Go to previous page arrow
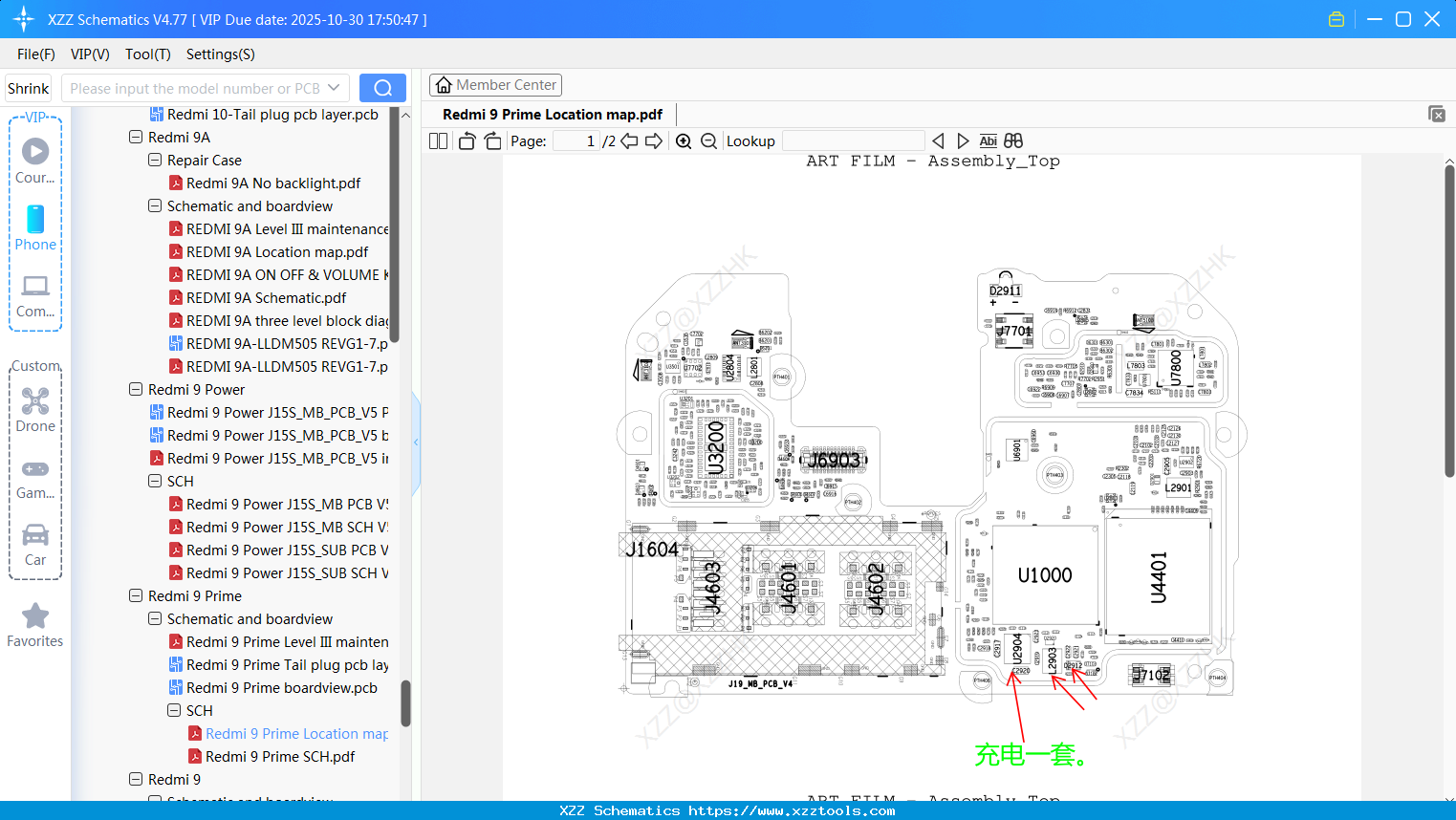Image resolution: width=1456 pixels, height=820 pixels. (629, 140)
